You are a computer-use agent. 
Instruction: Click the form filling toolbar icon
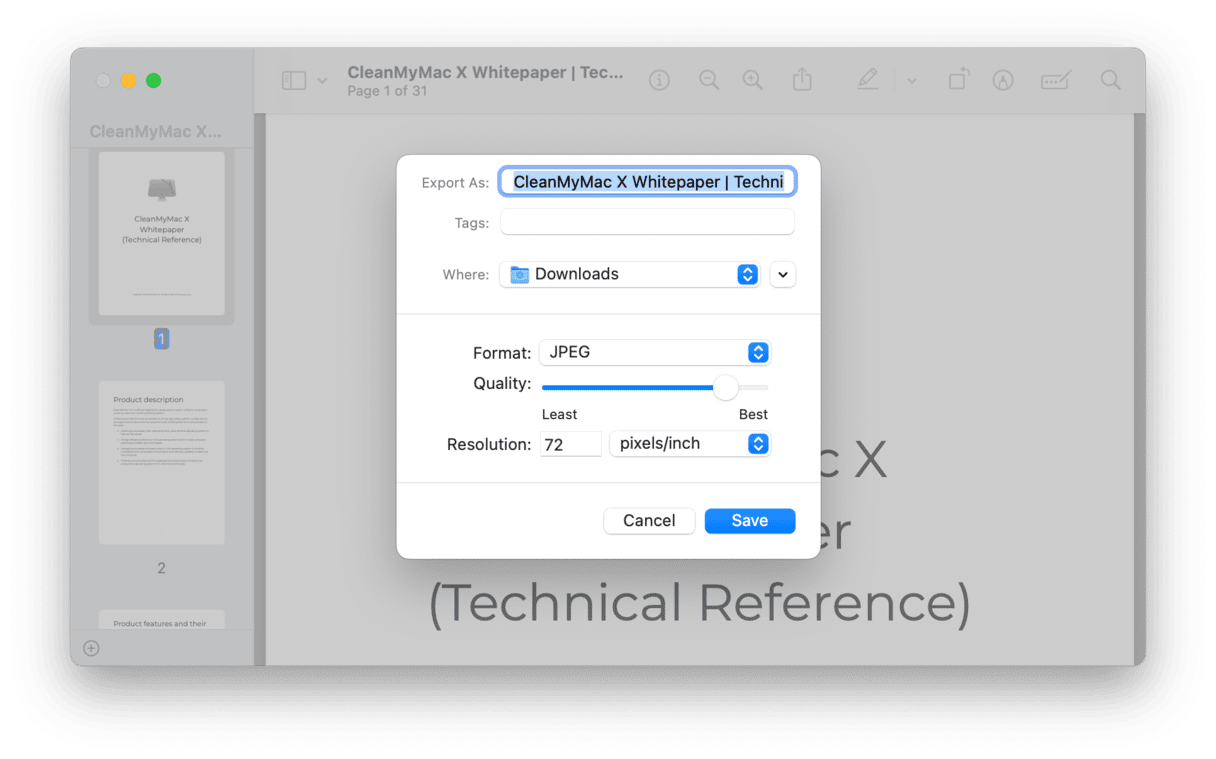[x=1056, y=81]
